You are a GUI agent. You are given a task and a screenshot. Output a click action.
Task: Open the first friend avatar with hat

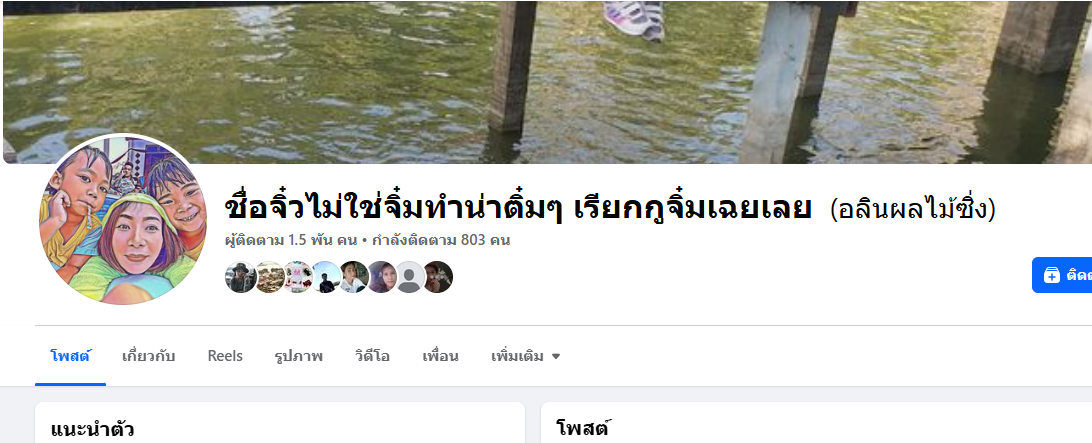(241, 277)
